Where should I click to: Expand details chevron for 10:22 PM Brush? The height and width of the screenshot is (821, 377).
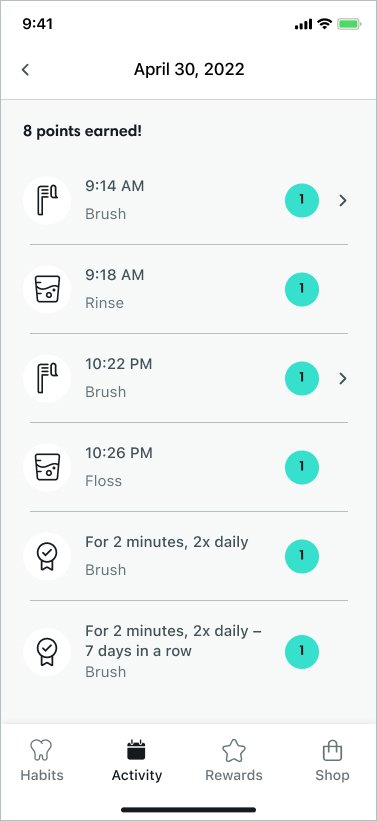(x=343, y=379)
